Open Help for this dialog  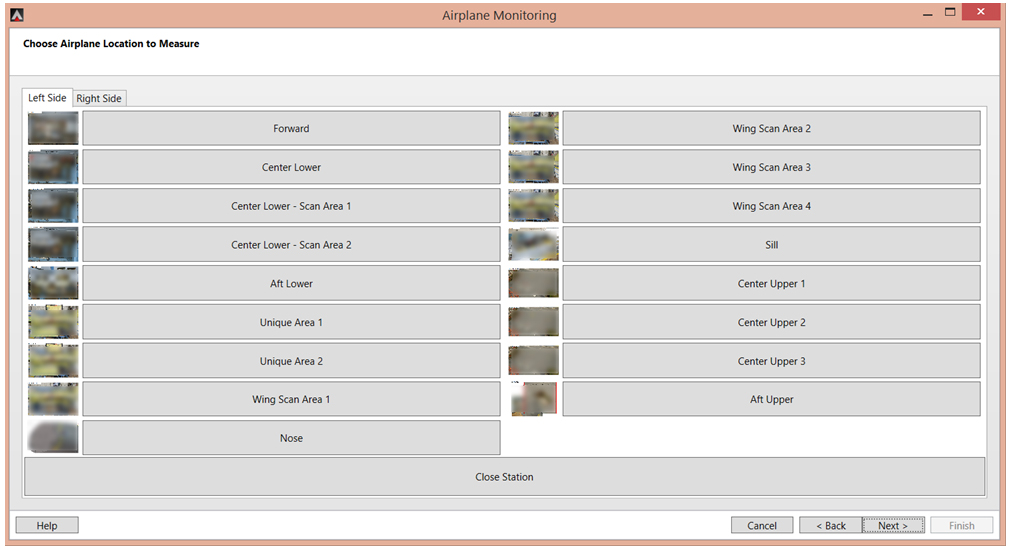coord(47,526)
